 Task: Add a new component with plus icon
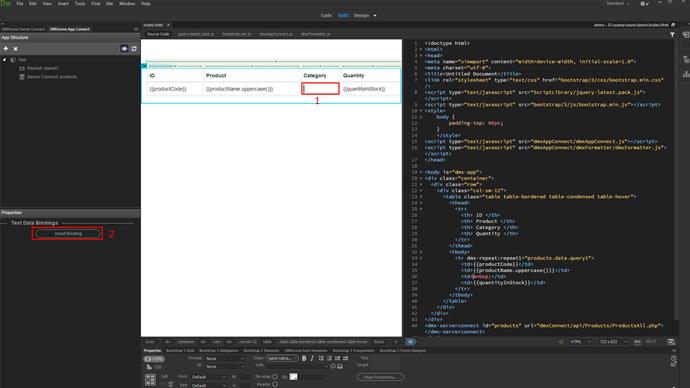pos(6,48)
